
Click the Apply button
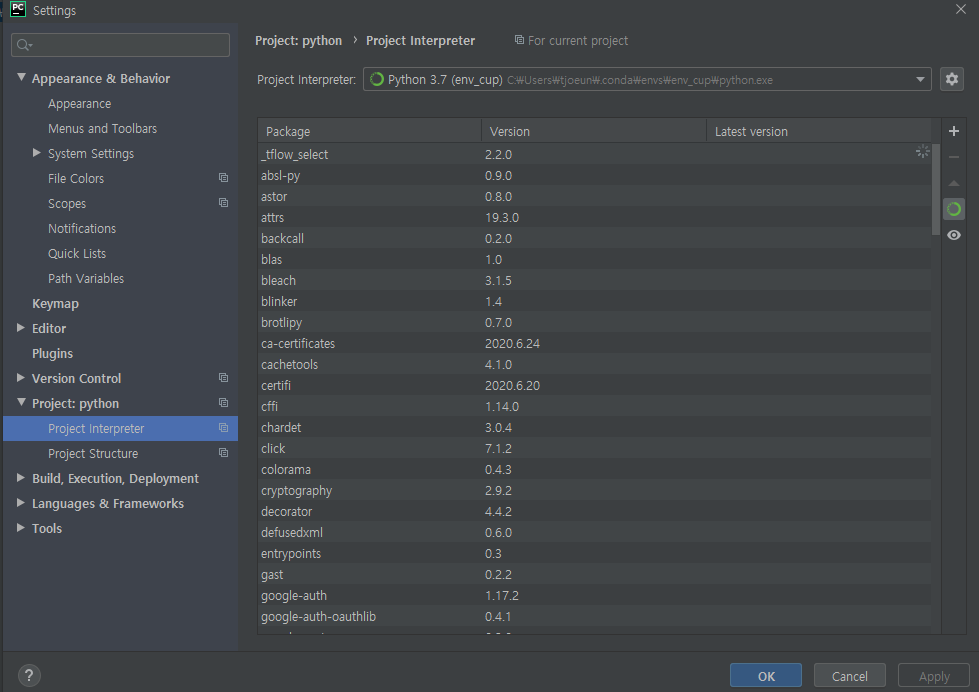pos(933,676)
